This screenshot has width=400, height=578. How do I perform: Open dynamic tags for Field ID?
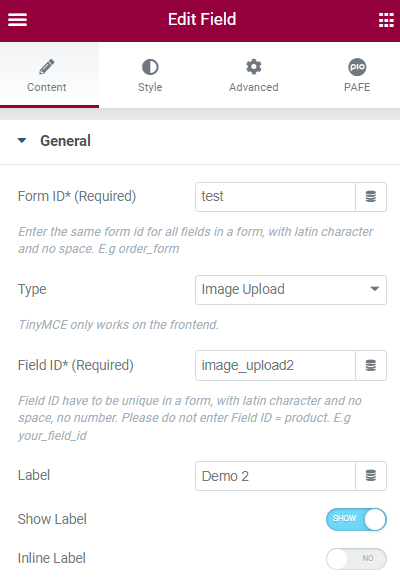point(371,365)
